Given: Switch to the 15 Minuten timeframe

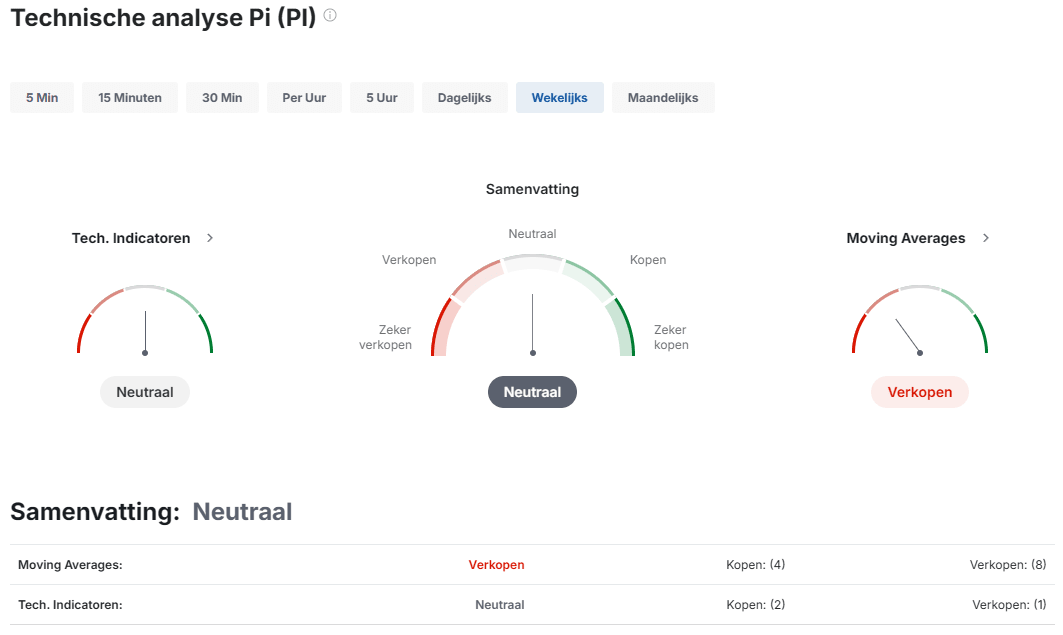Looking at the screenshot, I should click(x=130, y=98).
